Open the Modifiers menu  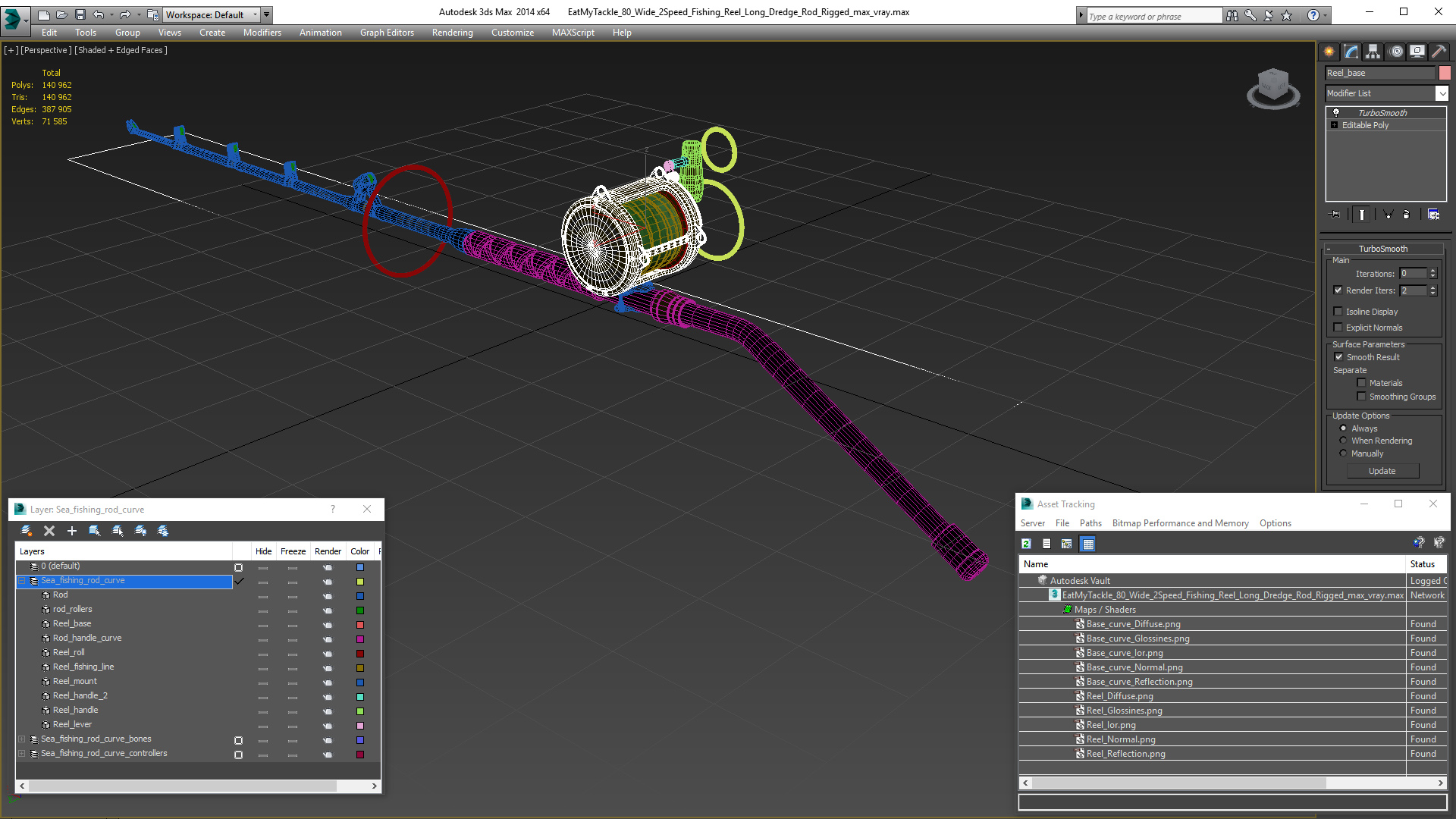(262, 33)
